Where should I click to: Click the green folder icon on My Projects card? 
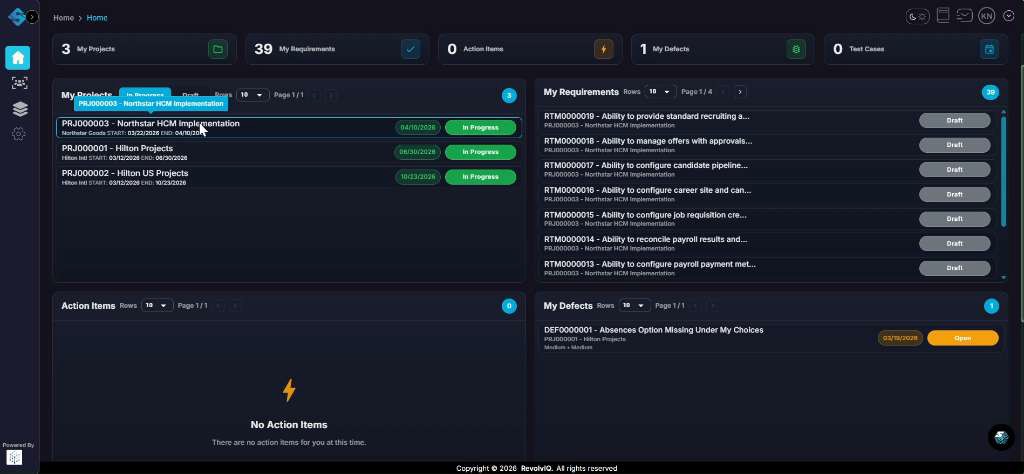pyautogui.click(x=217, y=49)
